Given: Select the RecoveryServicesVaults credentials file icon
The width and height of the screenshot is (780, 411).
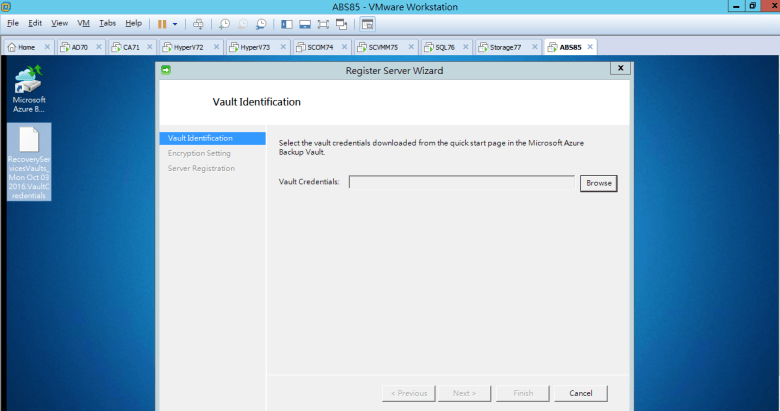Looking at the screenshot, I should [29, 161].
